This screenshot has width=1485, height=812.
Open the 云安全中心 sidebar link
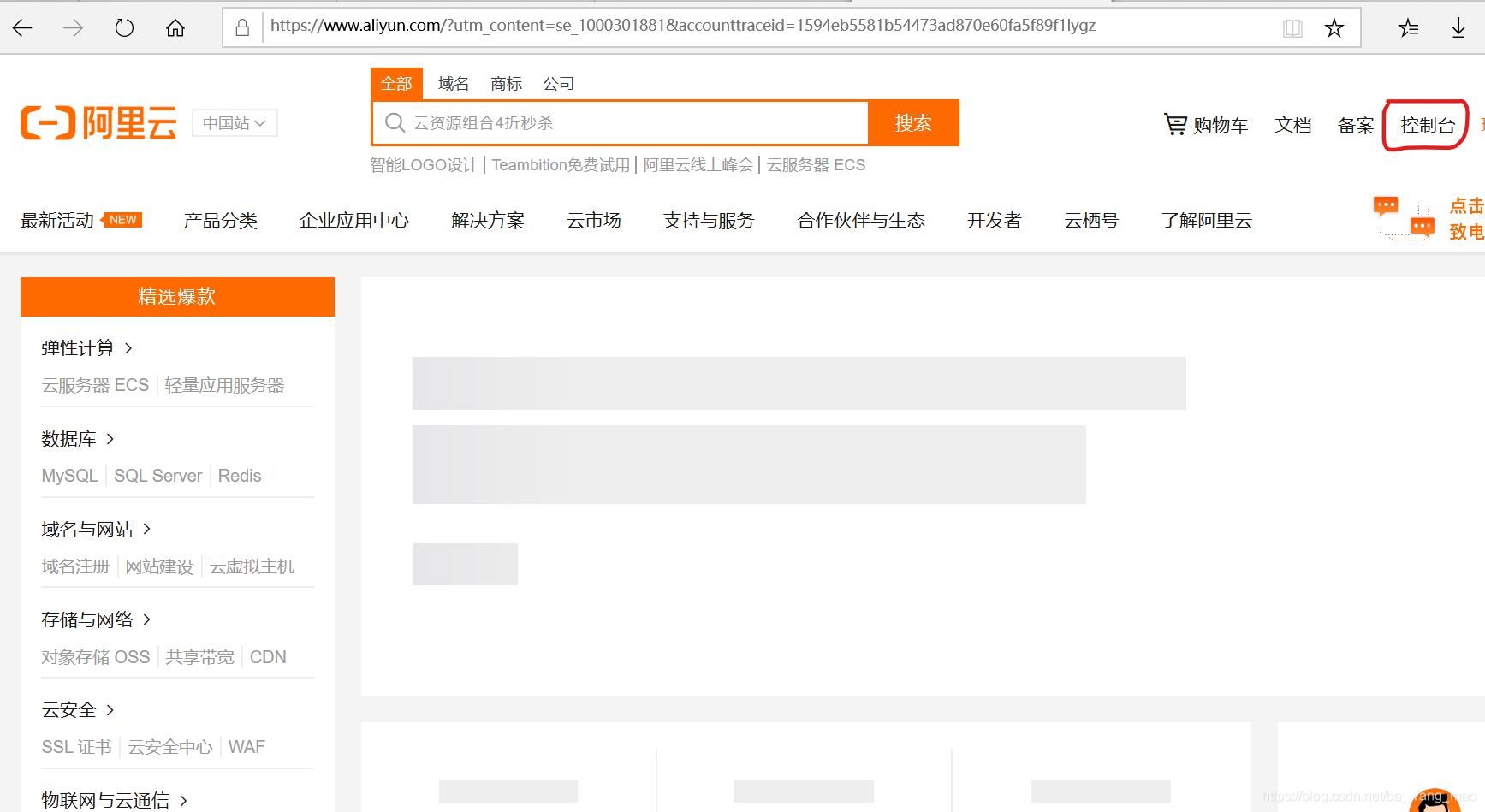click(x=169, y=747)
